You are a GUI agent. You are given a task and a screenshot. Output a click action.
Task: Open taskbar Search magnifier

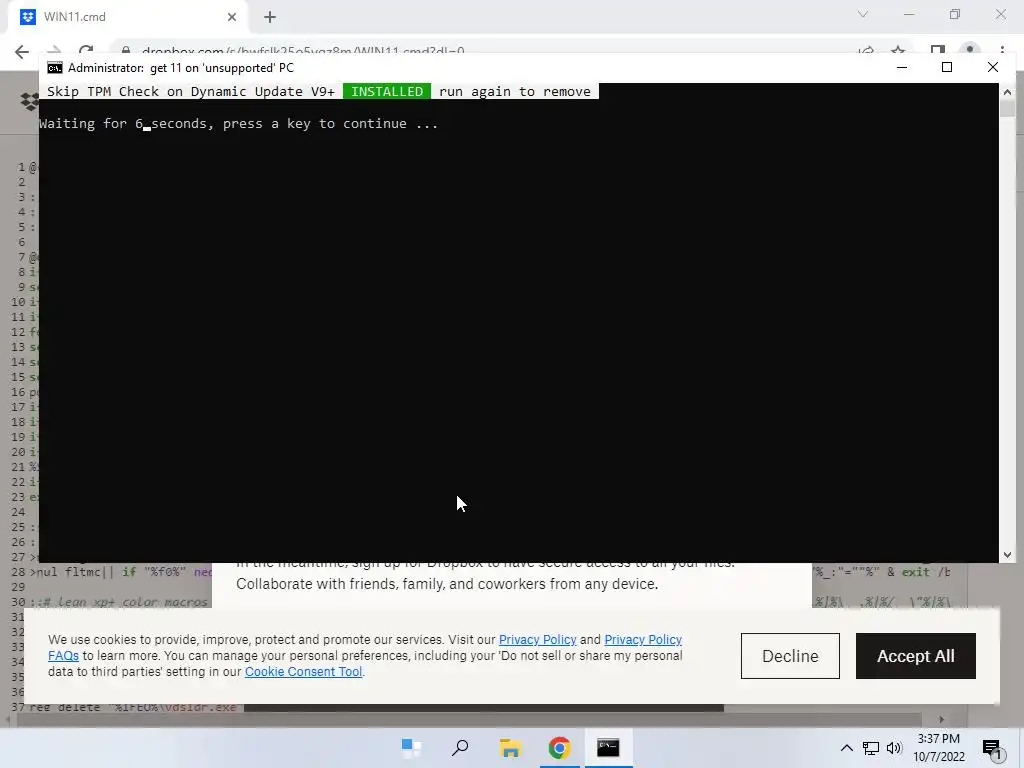(x=460, y=748)
